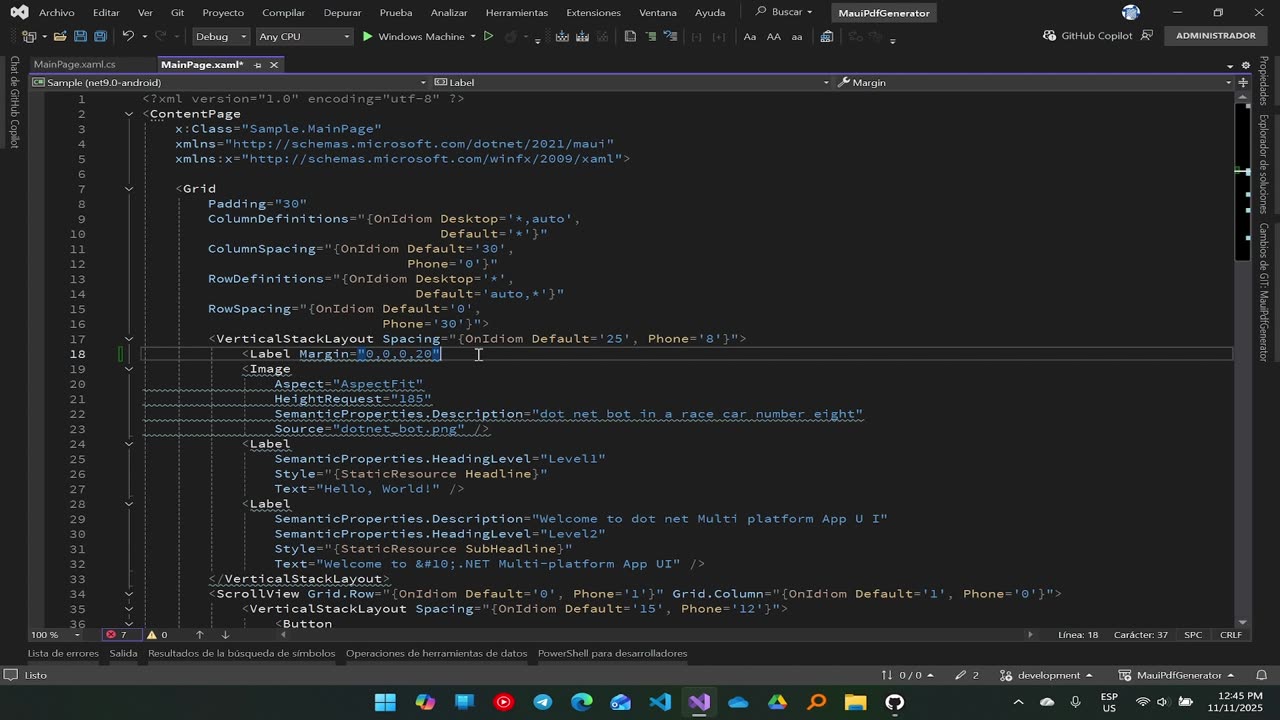1280x720 pixels.
Task: Go to previous issue with the up arrow
Action: (x=199, y=634)
